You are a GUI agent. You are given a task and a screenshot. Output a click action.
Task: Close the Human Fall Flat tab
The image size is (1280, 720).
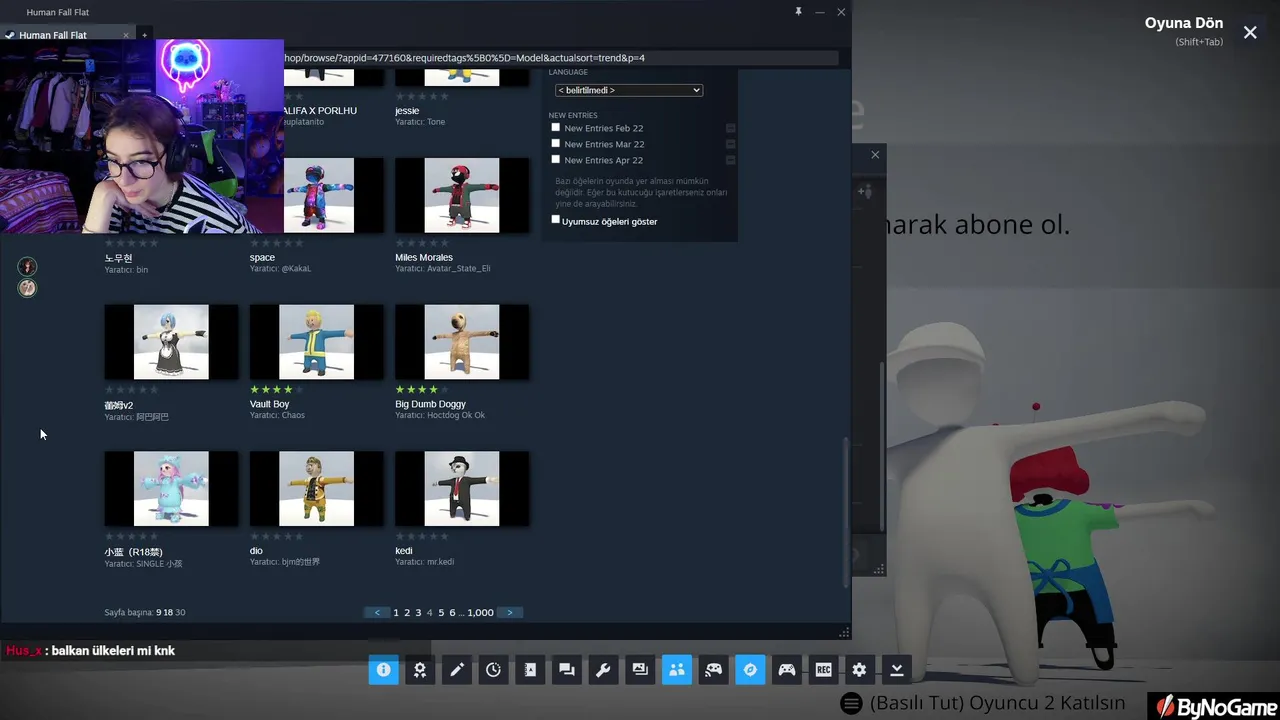(x=126, y=35)
